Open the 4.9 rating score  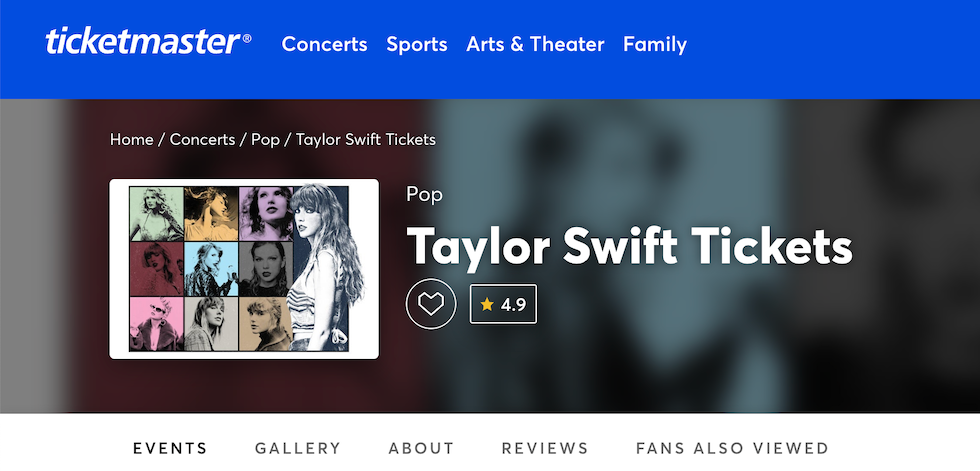click(x=513, y=304)
